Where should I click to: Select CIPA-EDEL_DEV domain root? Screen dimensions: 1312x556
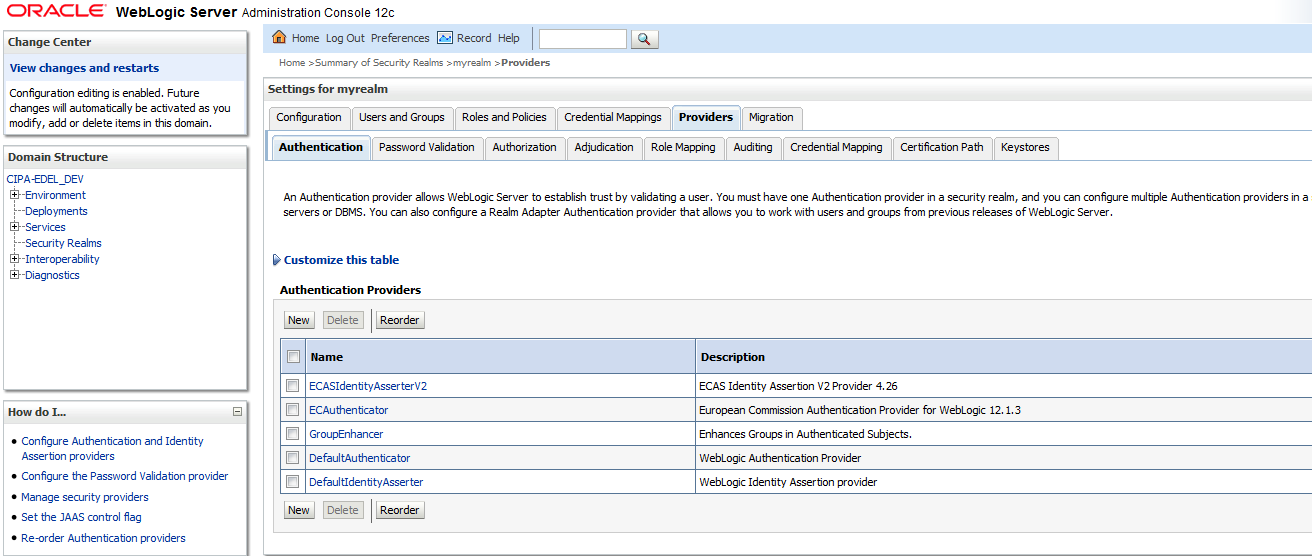45,179
